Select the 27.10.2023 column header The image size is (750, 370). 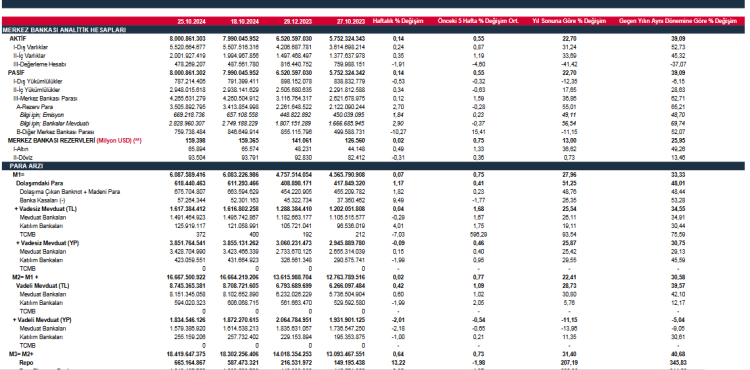click(351, 22)
